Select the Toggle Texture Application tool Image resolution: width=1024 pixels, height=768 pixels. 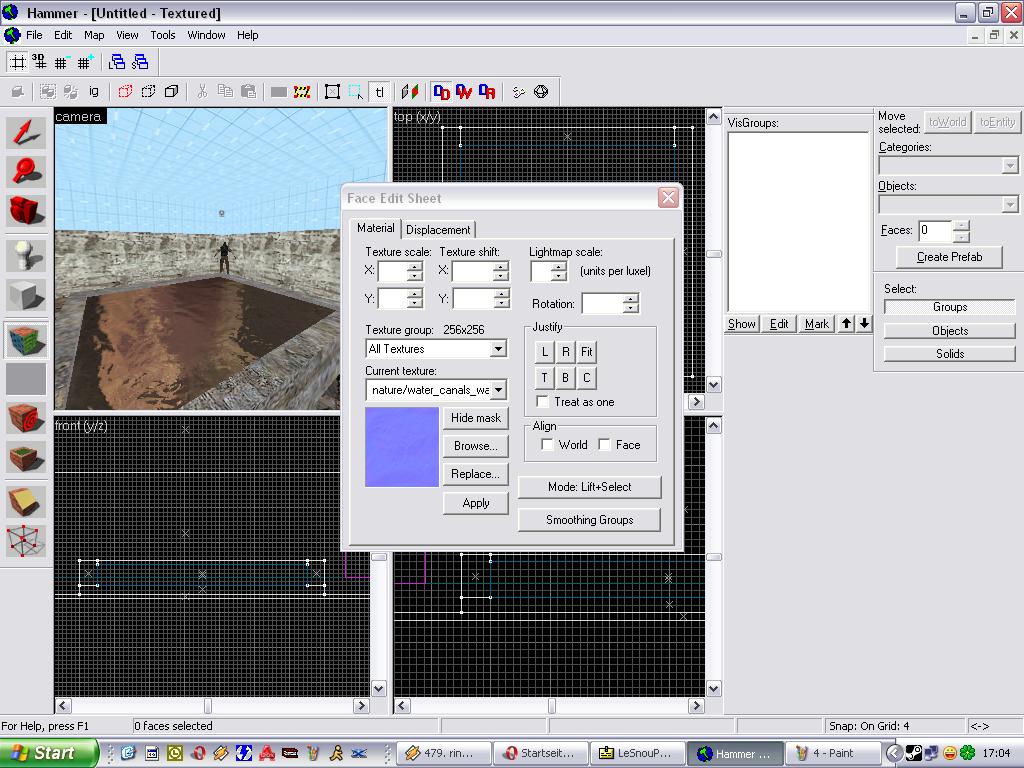(x=26, y=340)
